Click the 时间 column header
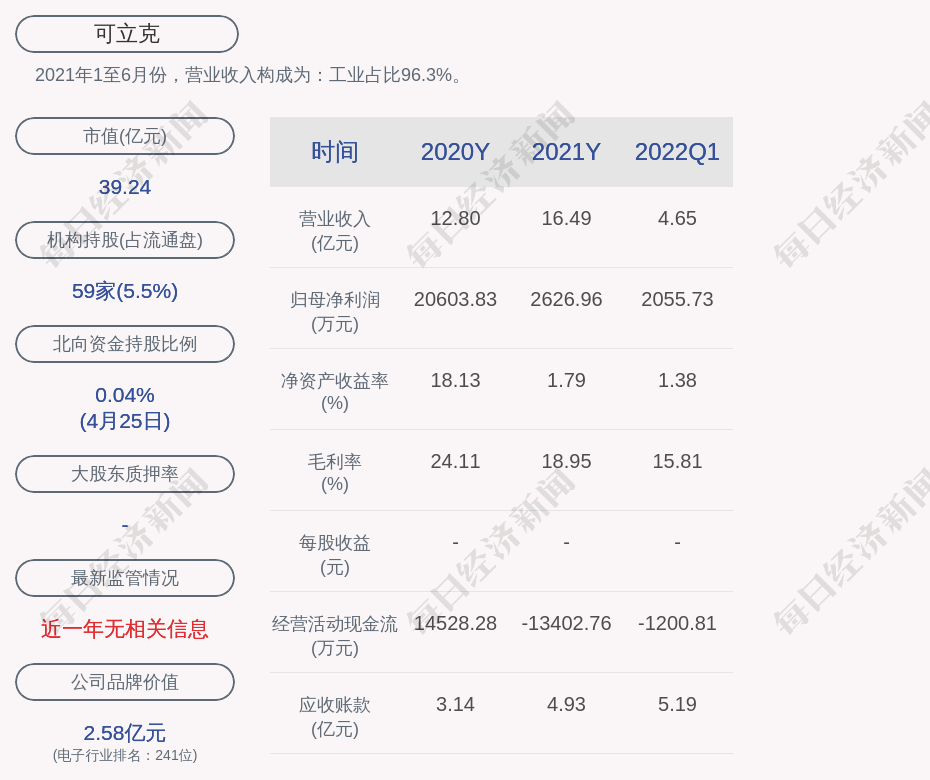Screen dimensions: 930x780 (335, 152)
